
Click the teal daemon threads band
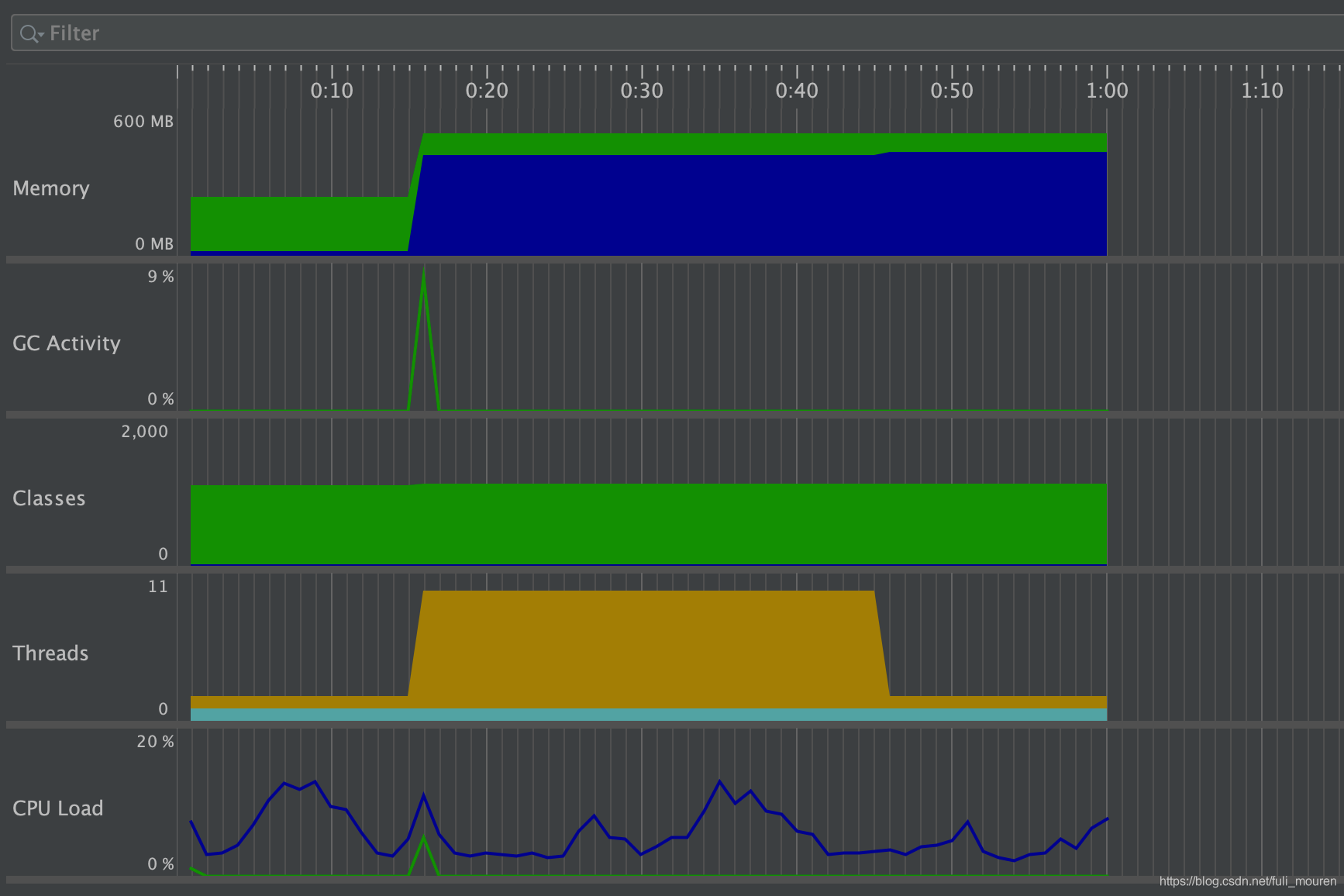(648, 715)
